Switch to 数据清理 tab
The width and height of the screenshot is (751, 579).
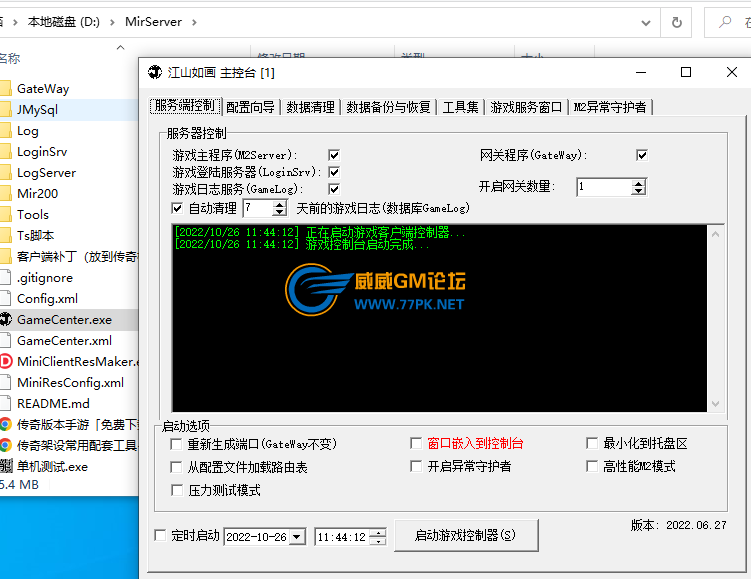(x=310, y=107)
